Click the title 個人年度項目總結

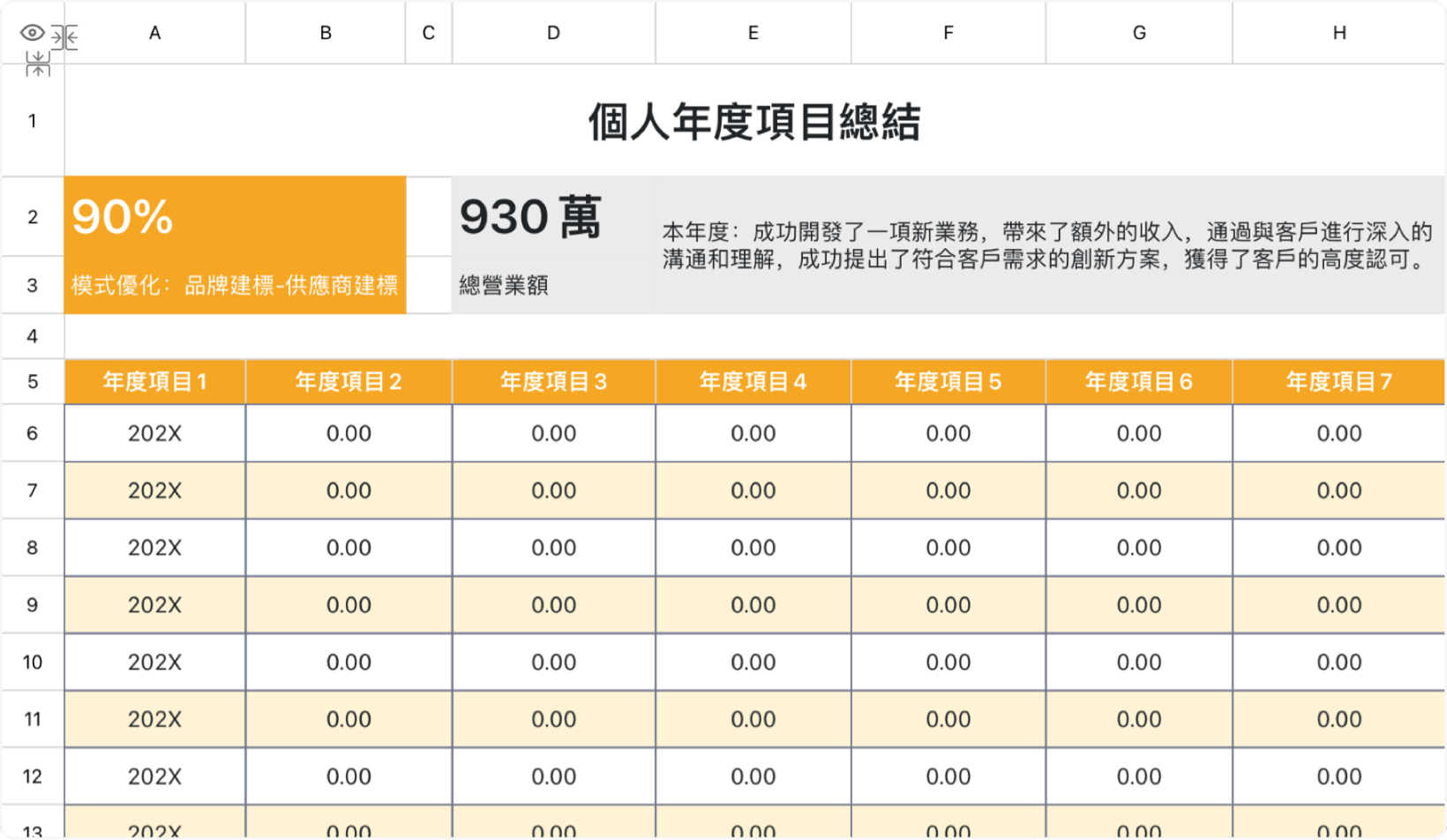754,122
